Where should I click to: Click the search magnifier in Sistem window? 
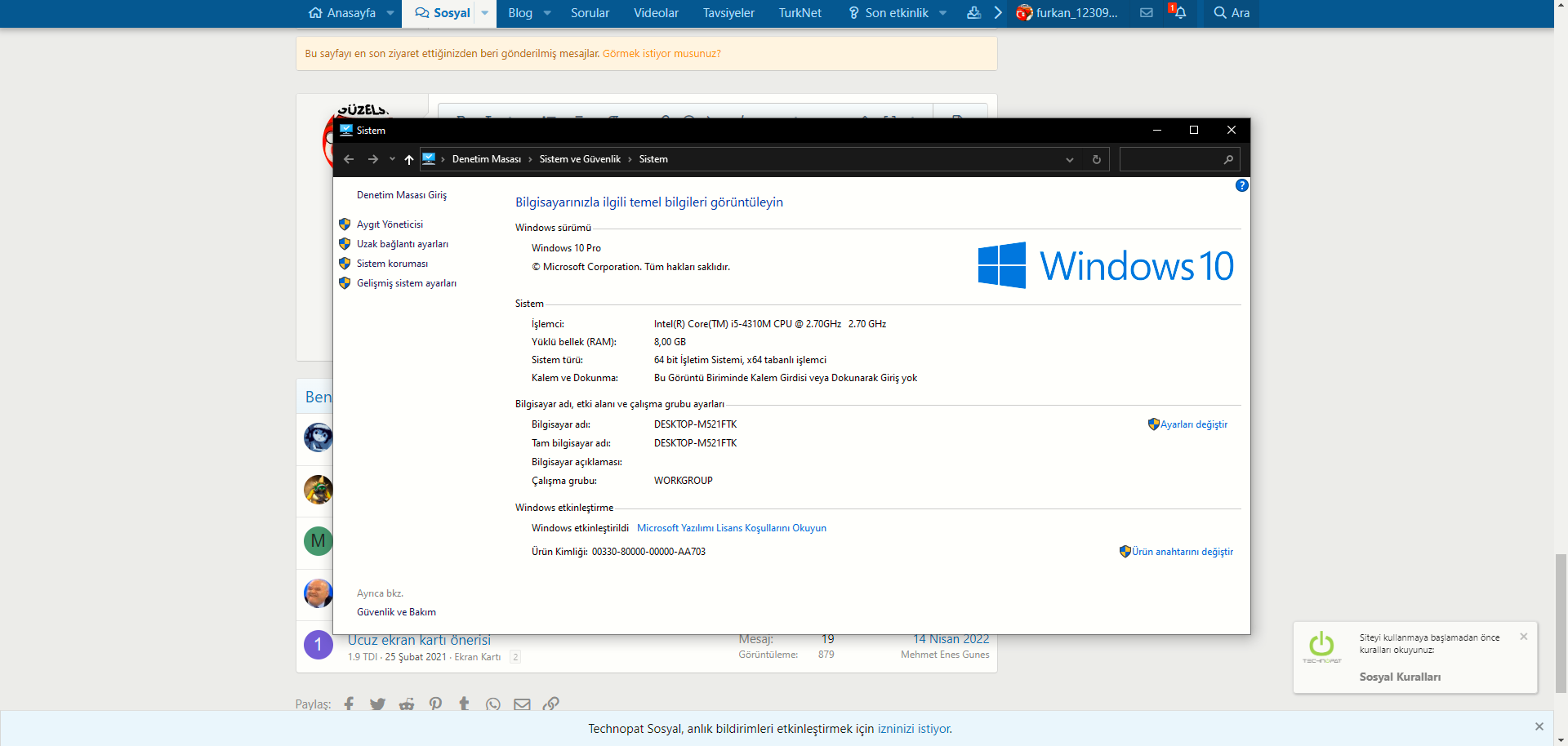(1228, 159)
